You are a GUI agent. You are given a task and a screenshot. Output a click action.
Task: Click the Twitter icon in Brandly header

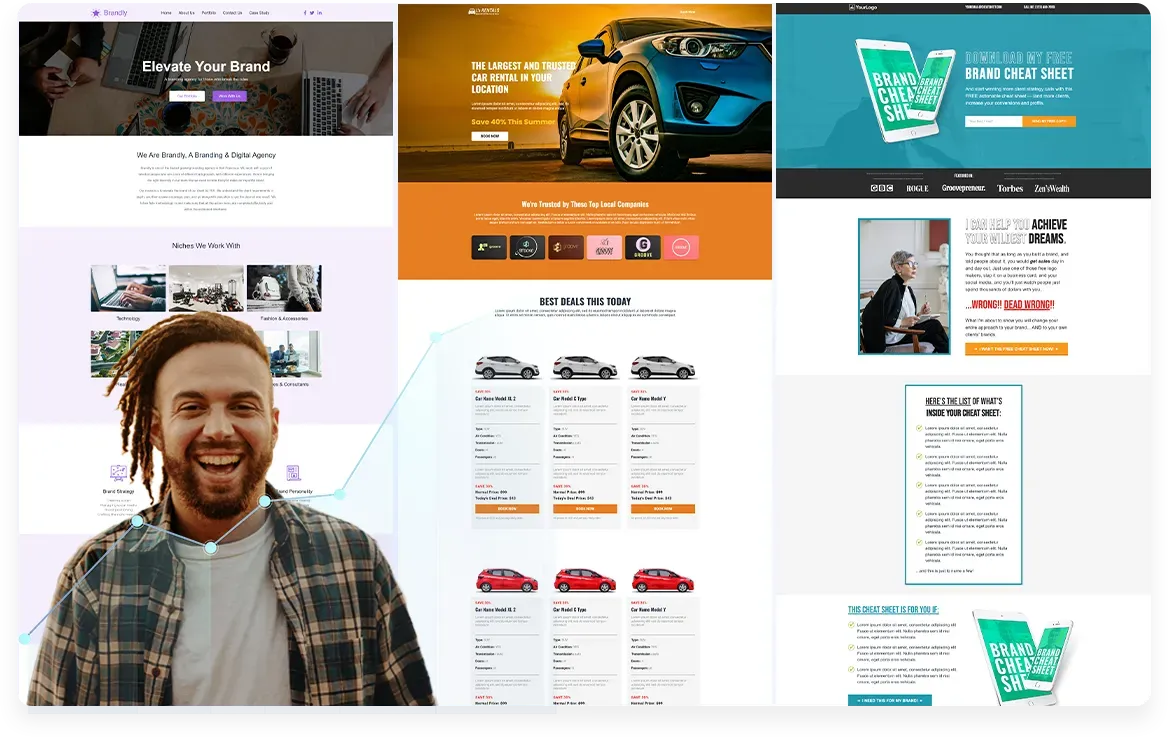point(312,13)
